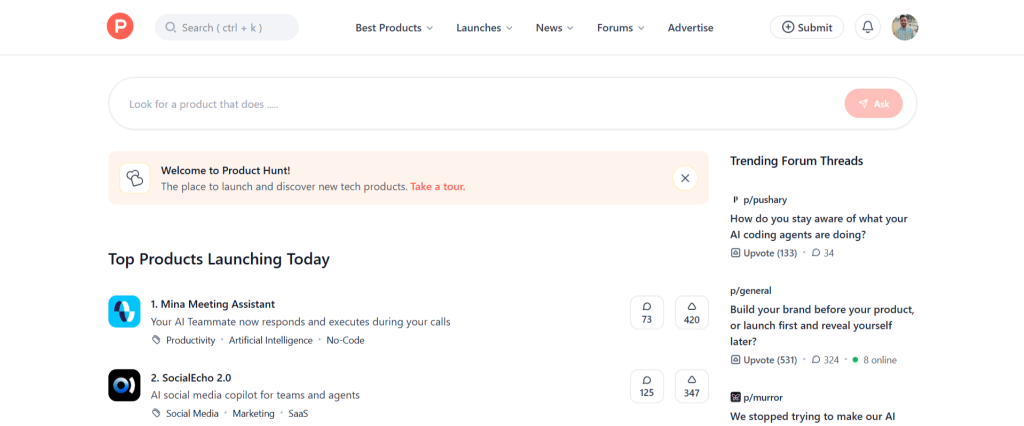Expand the Launches menu
Viewport: 1024px width, 426px height.
pyautogui.click(x=484, y=27)
